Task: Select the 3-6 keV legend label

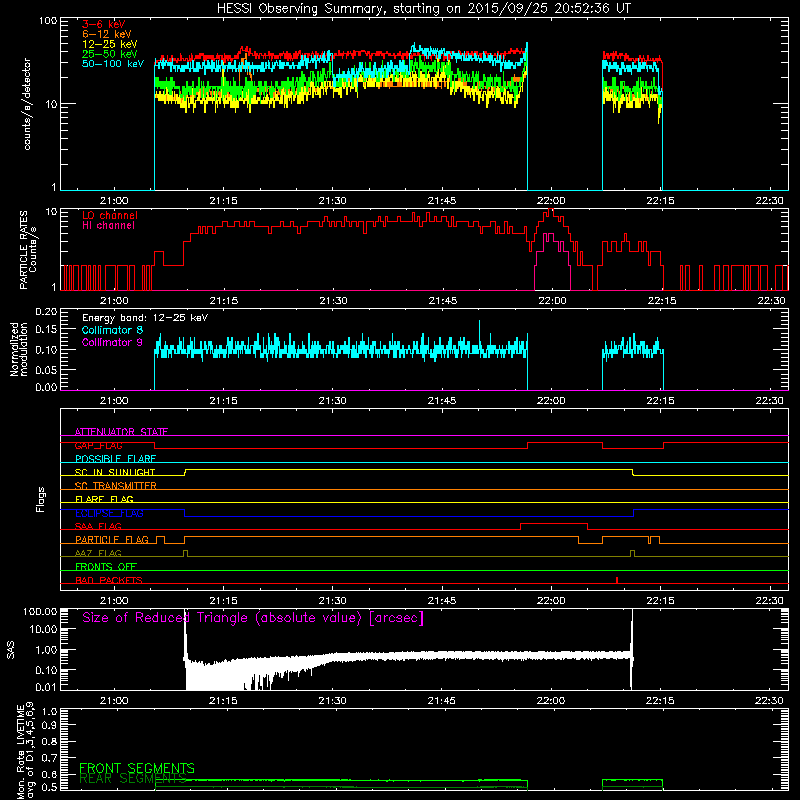Action: coord(104,24)
